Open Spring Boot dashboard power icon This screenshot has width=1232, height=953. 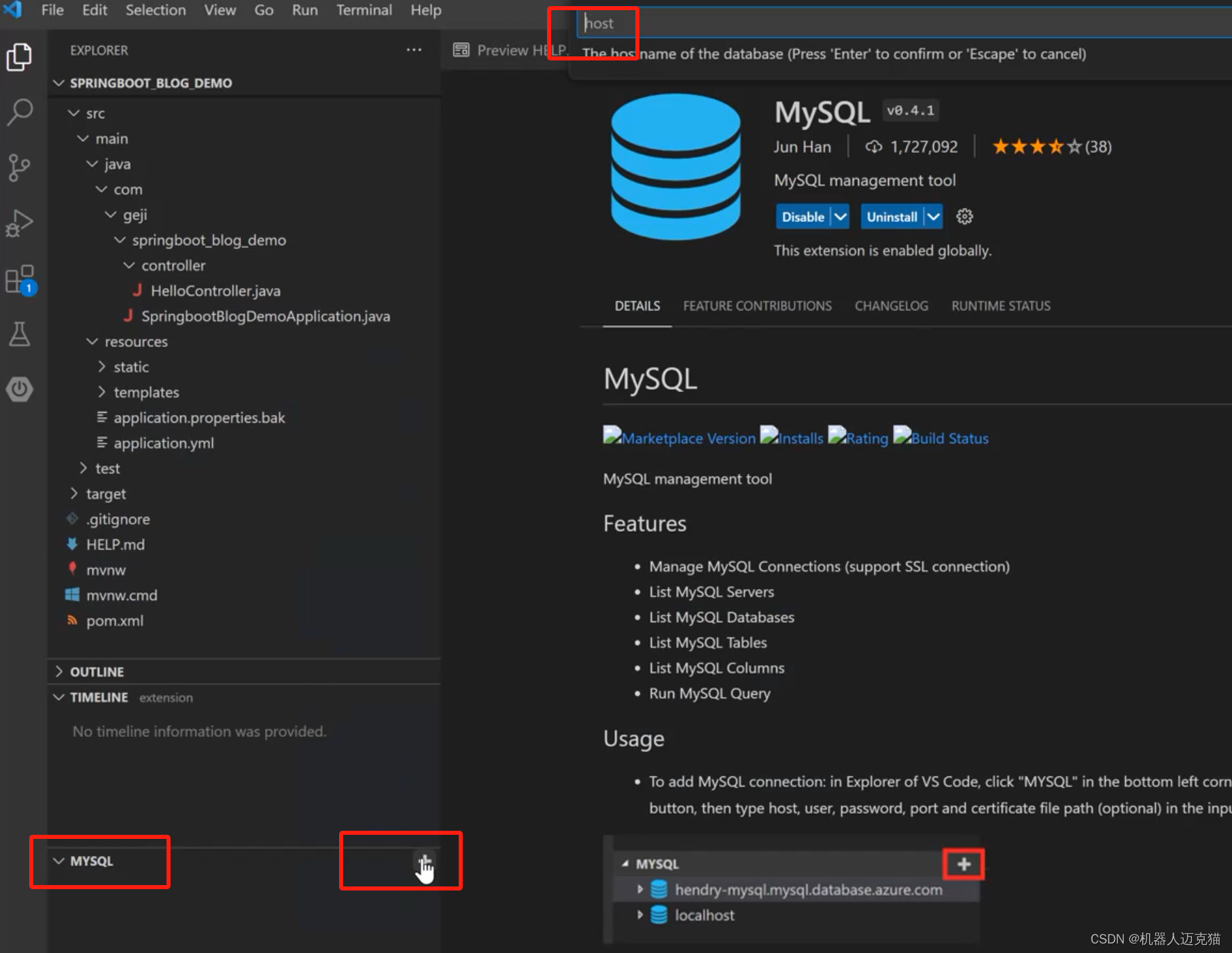coord(19,389)
